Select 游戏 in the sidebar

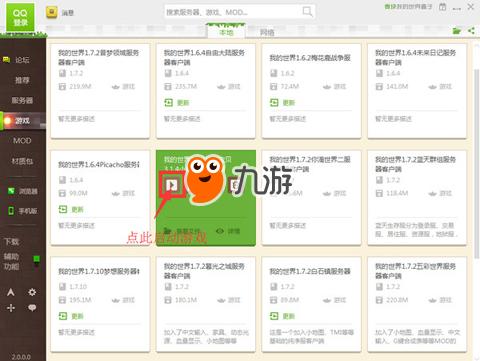pyautogui.click(x=22, y=121)
